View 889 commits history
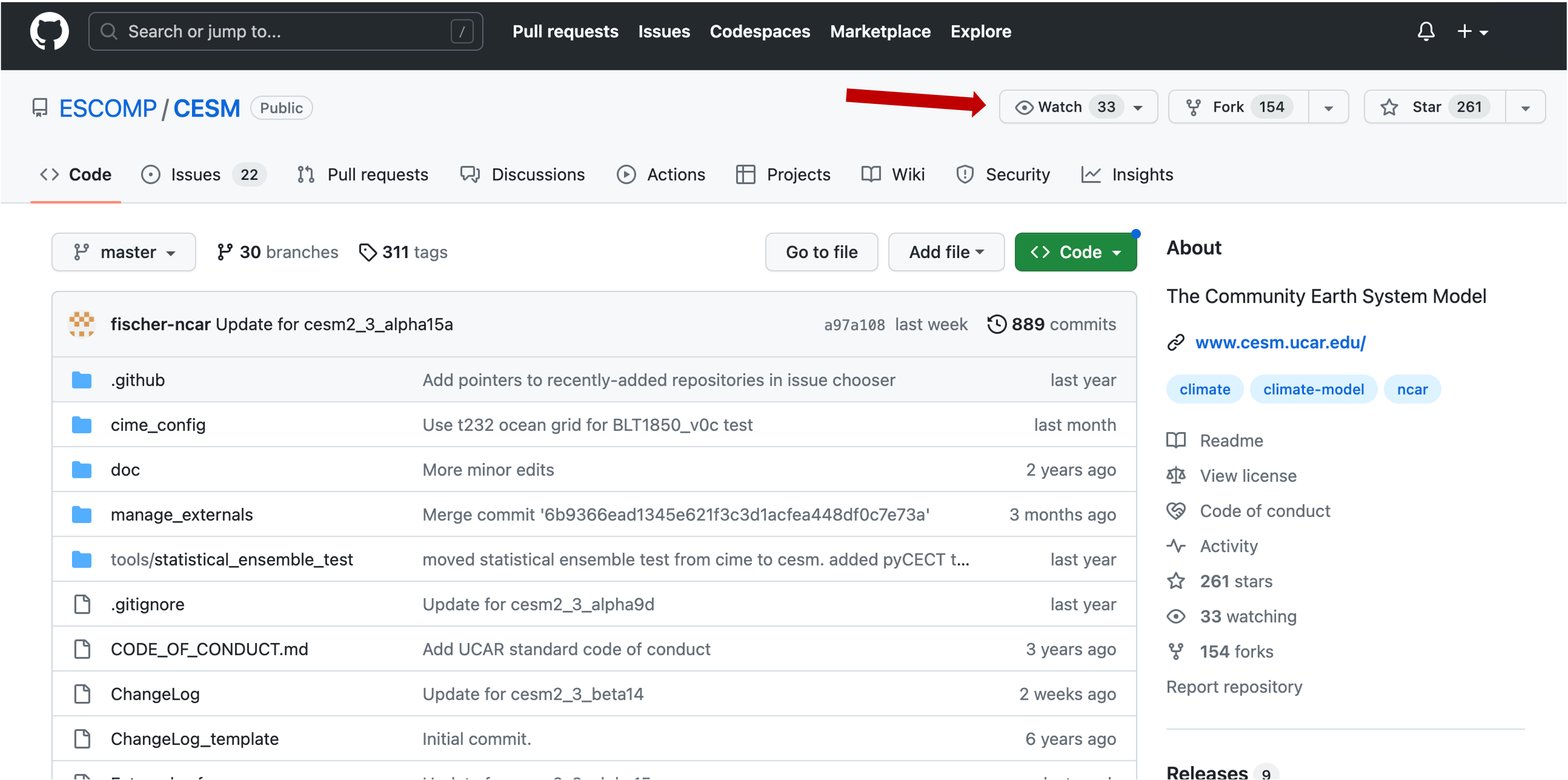This screenshot has width=1568, height=780. pyautogui.click(x=1052, y=323)
